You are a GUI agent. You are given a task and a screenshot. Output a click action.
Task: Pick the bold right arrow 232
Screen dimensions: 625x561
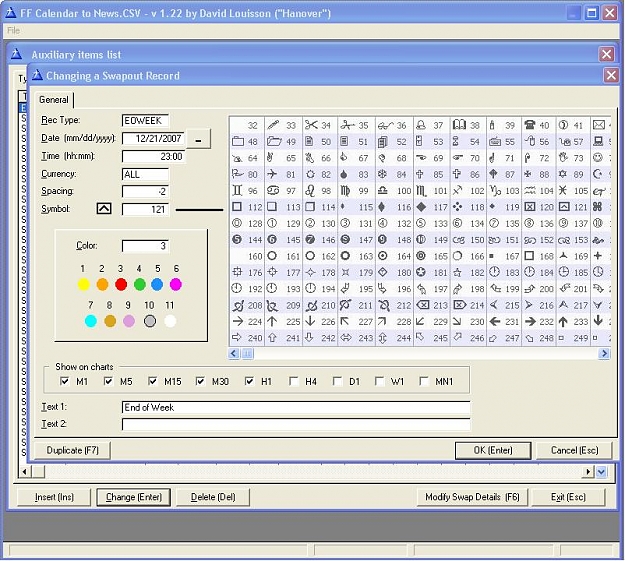(x=530, y=321)
